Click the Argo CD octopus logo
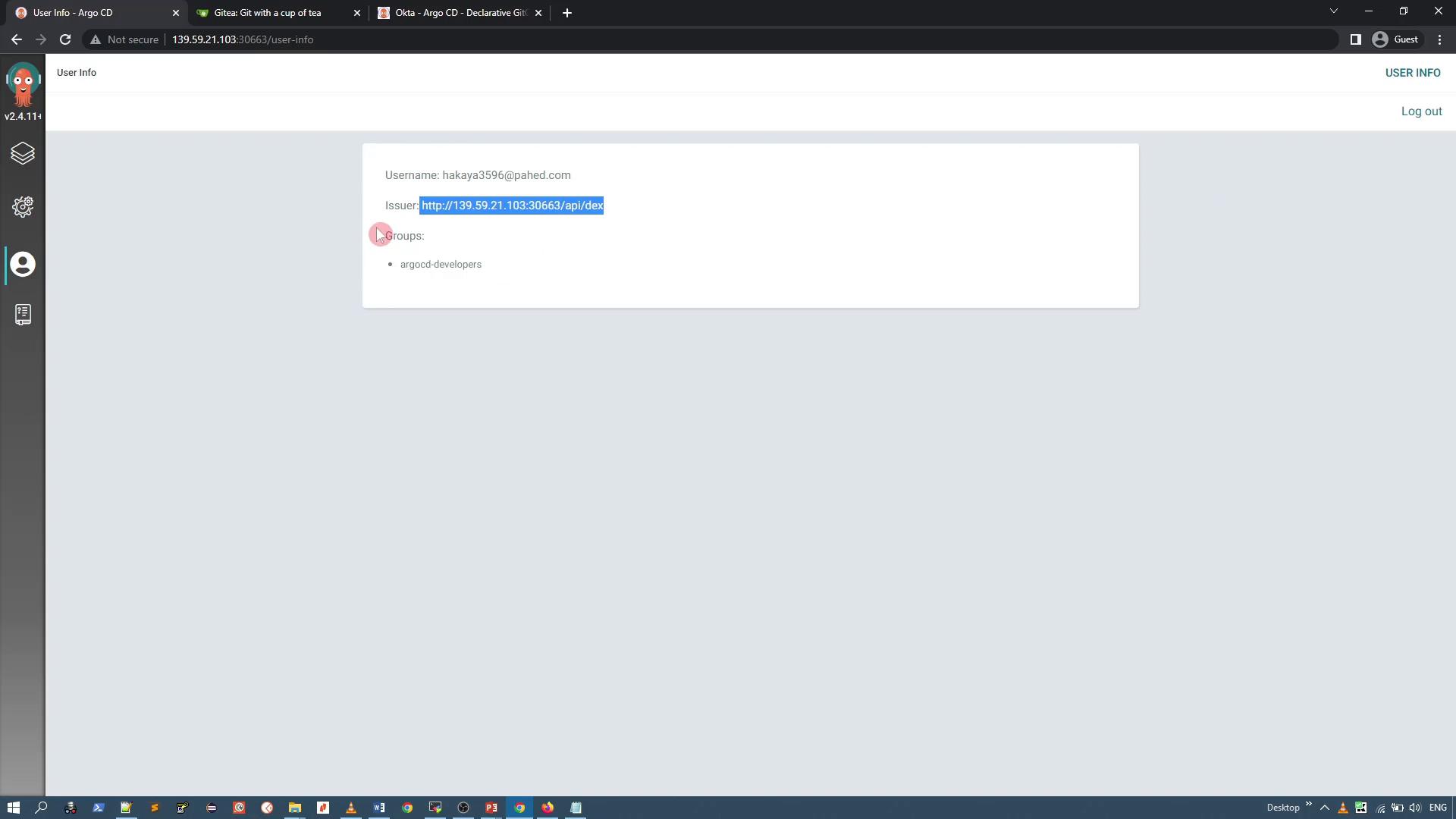1456x819 pixels. (23, 85)
